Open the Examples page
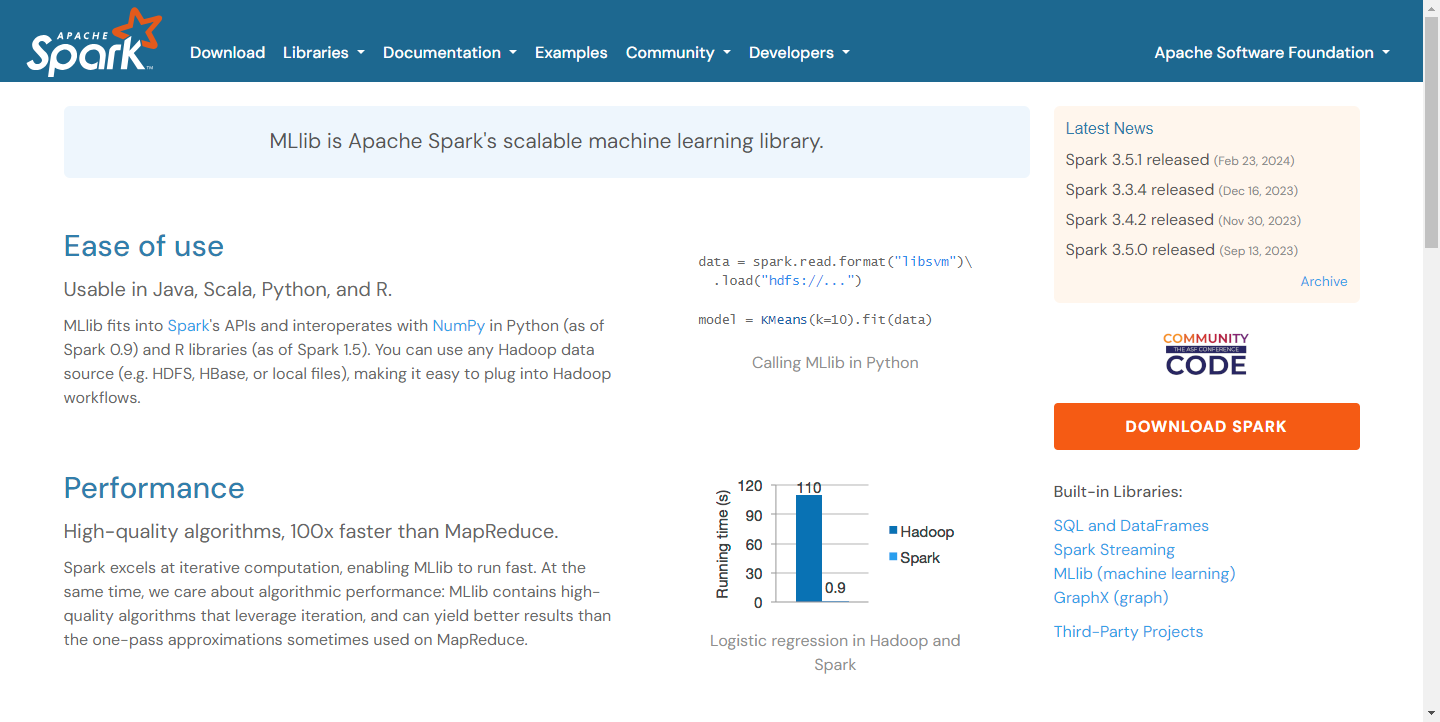 pyautogui.click(x=571, y=53)
